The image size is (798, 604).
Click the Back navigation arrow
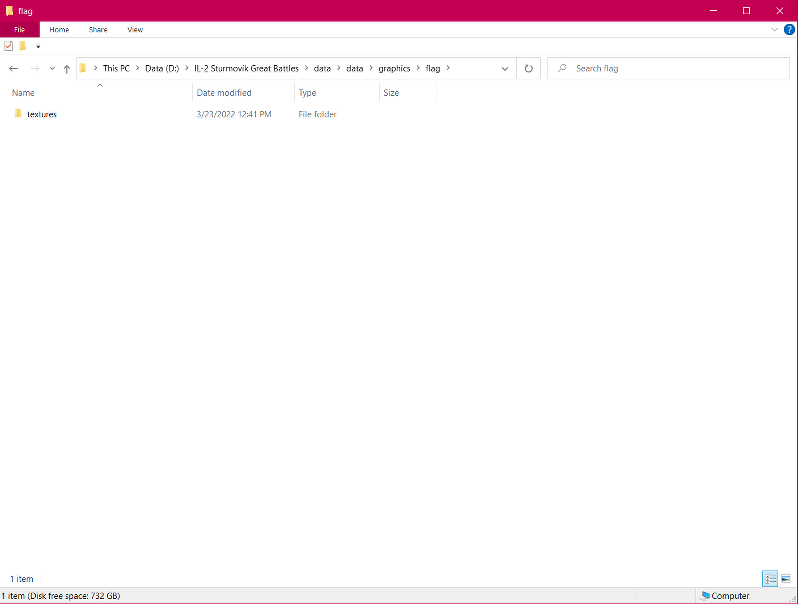(x=13, y=69)
